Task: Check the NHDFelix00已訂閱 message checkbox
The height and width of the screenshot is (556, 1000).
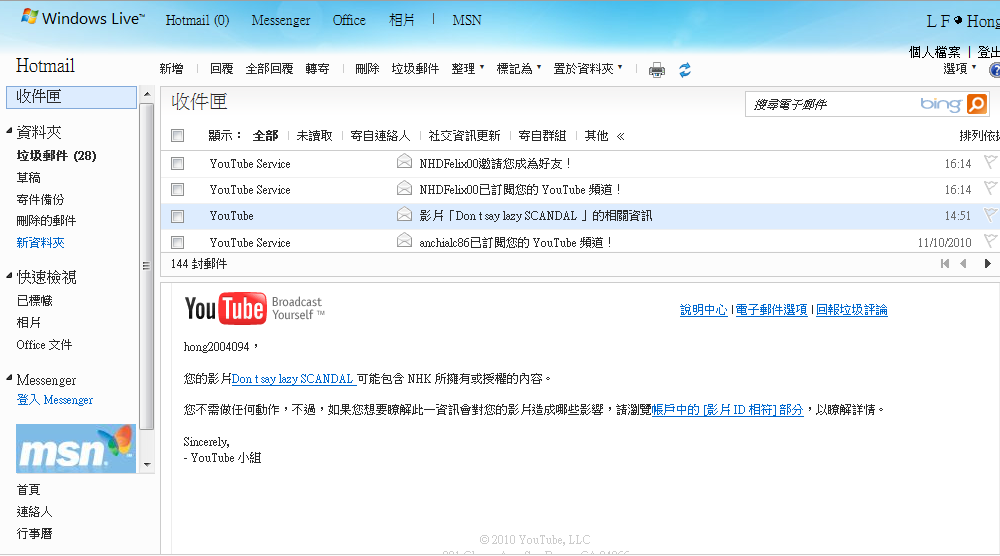Action: (177, 190)
